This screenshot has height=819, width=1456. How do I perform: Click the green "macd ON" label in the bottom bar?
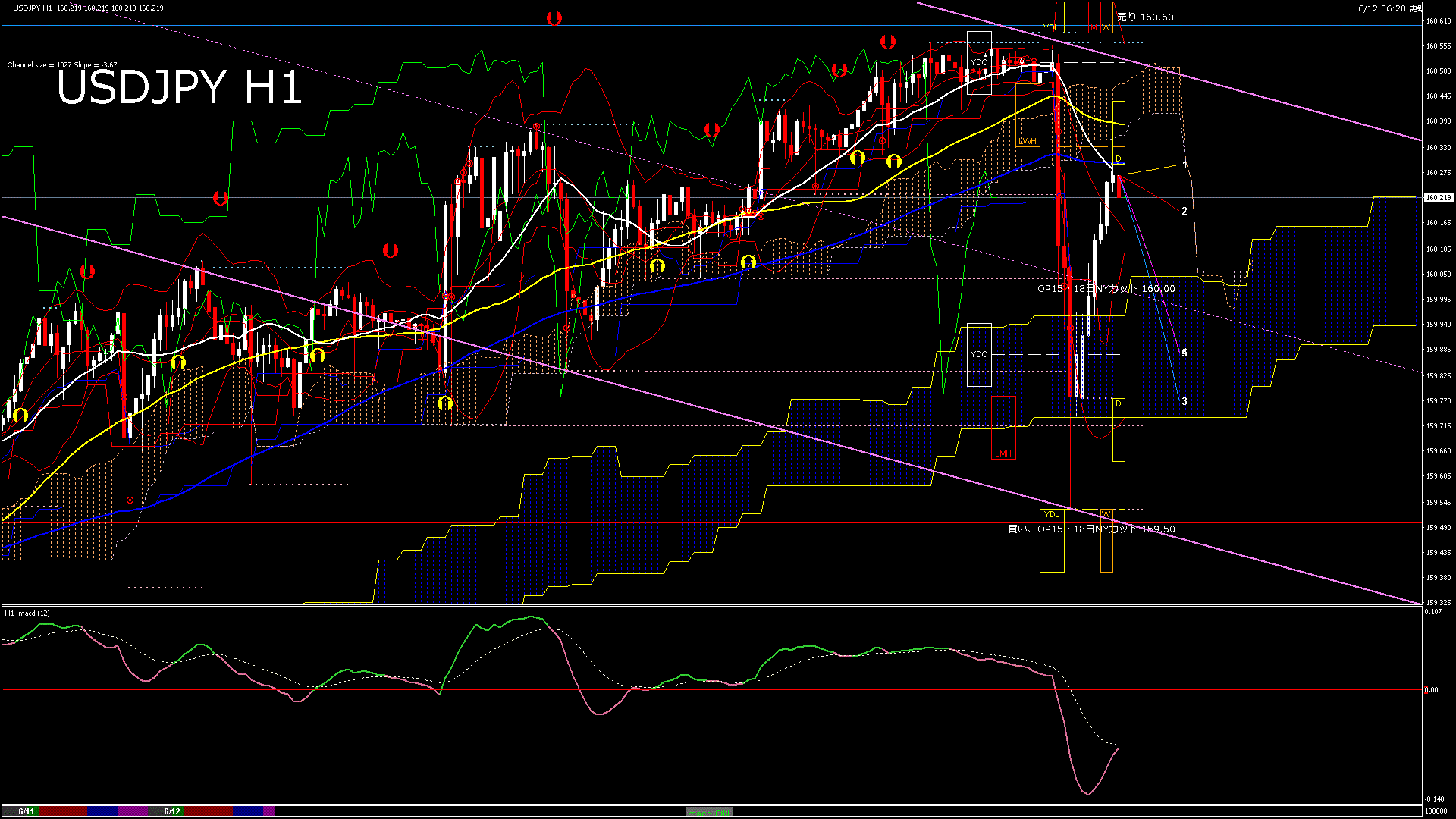709,812
